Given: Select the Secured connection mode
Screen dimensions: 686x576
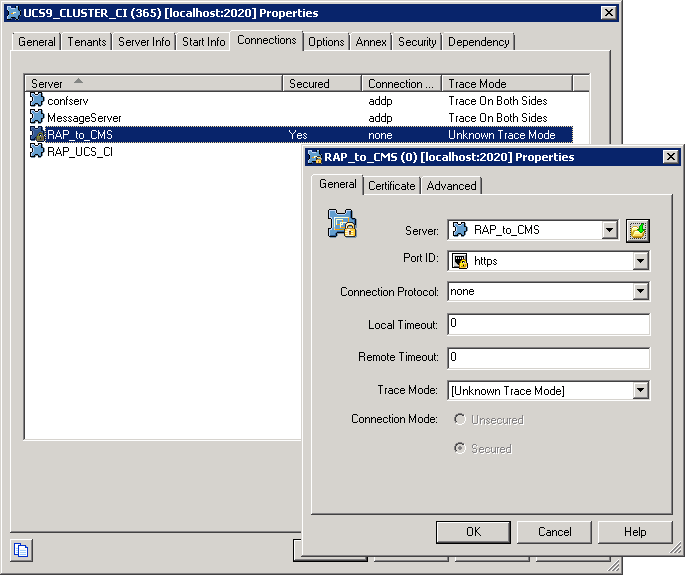Looking at the screenshot, I should pos(459,449).
